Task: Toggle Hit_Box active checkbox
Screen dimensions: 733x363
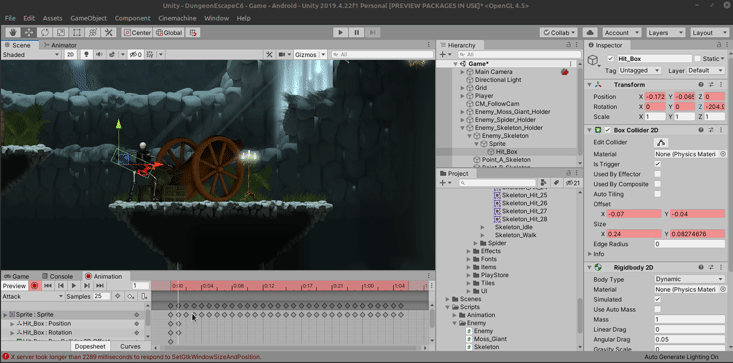Action: click(610, 59)
